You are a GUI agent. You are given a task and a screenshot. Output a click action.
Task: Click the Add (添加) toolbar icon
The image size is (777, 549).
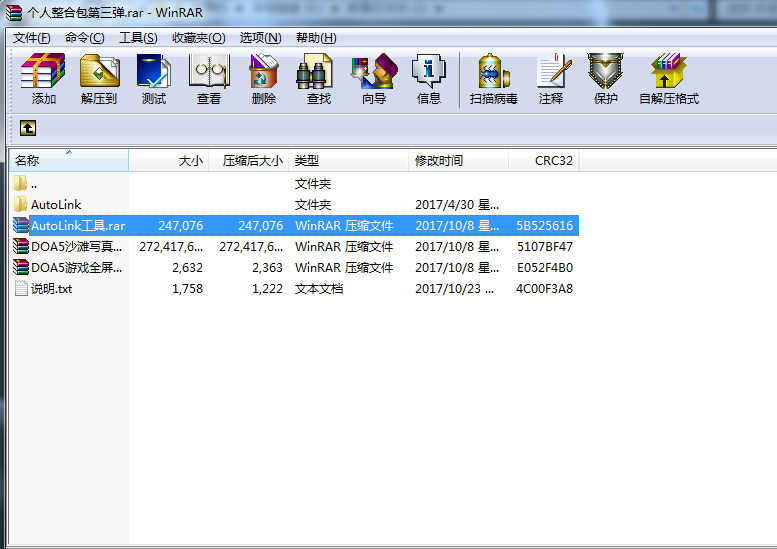(43, 71)
